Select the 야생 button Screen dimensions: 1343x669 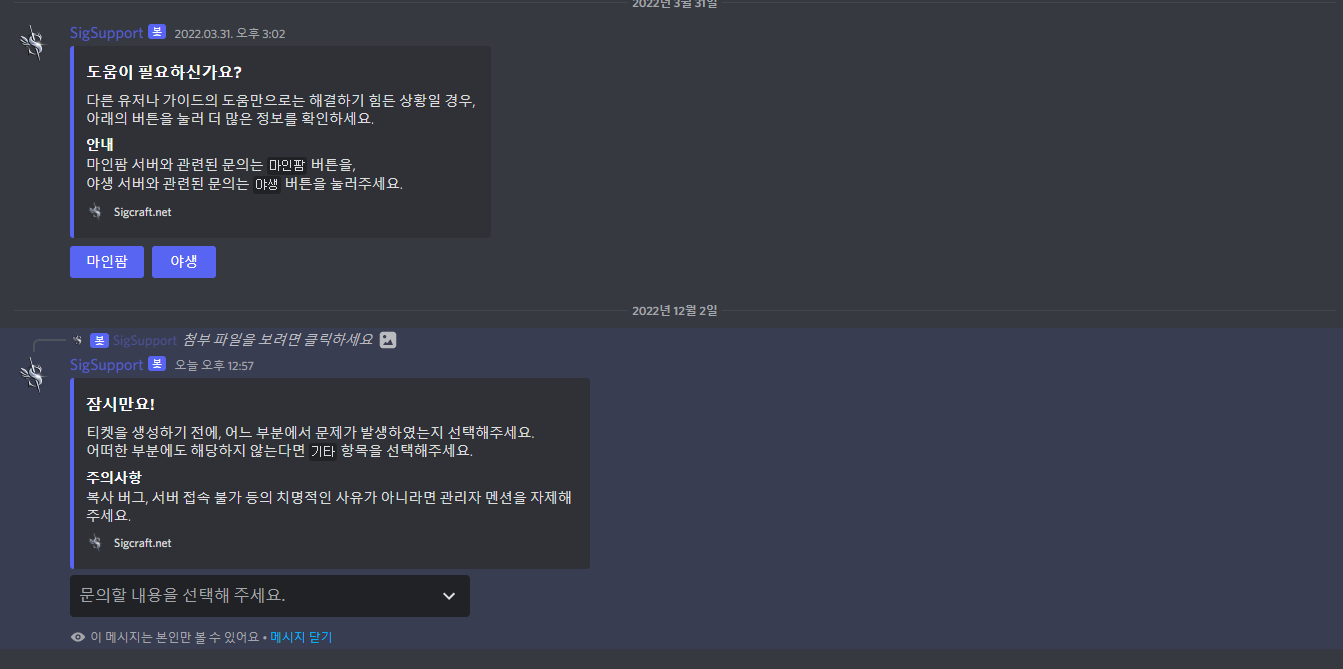[184, 262]
